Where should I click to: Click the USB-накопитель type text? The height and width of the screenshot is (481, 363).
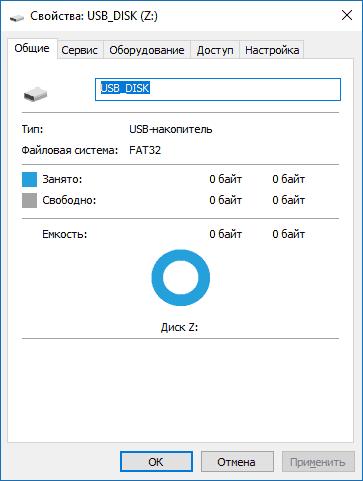tap(171, 129)
